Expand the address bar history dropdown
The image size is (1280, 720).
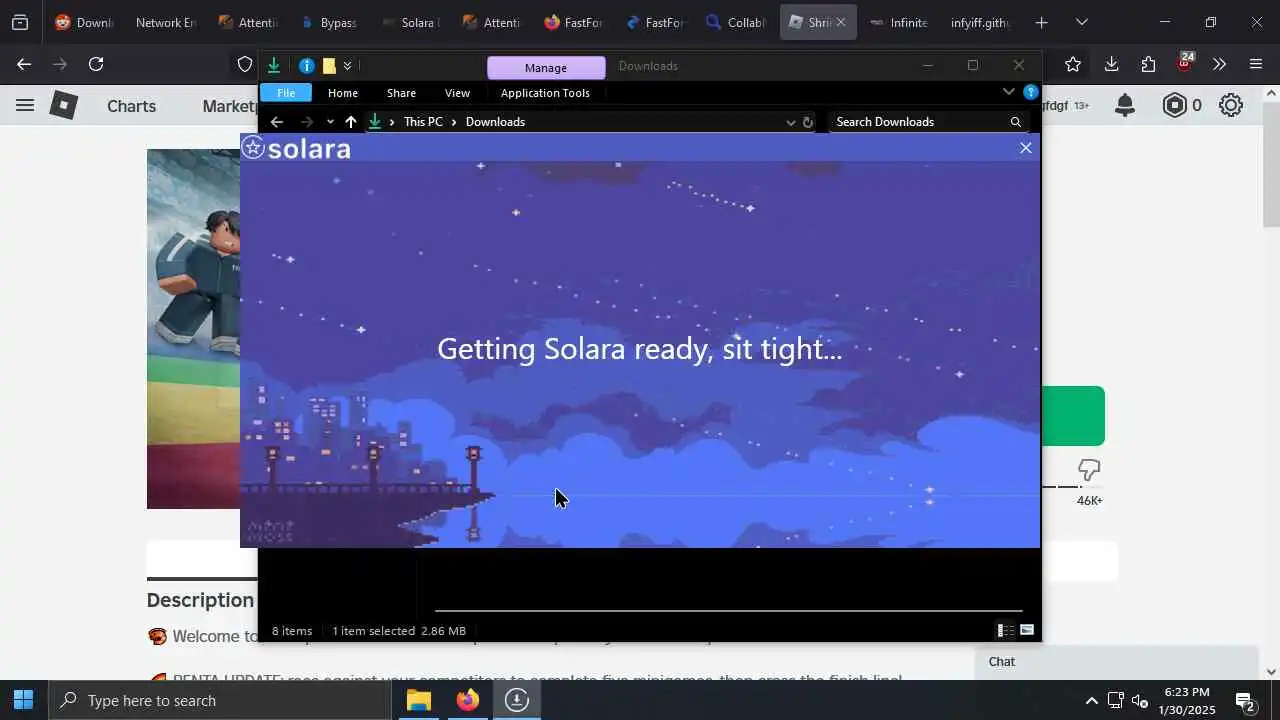[790, 122]
